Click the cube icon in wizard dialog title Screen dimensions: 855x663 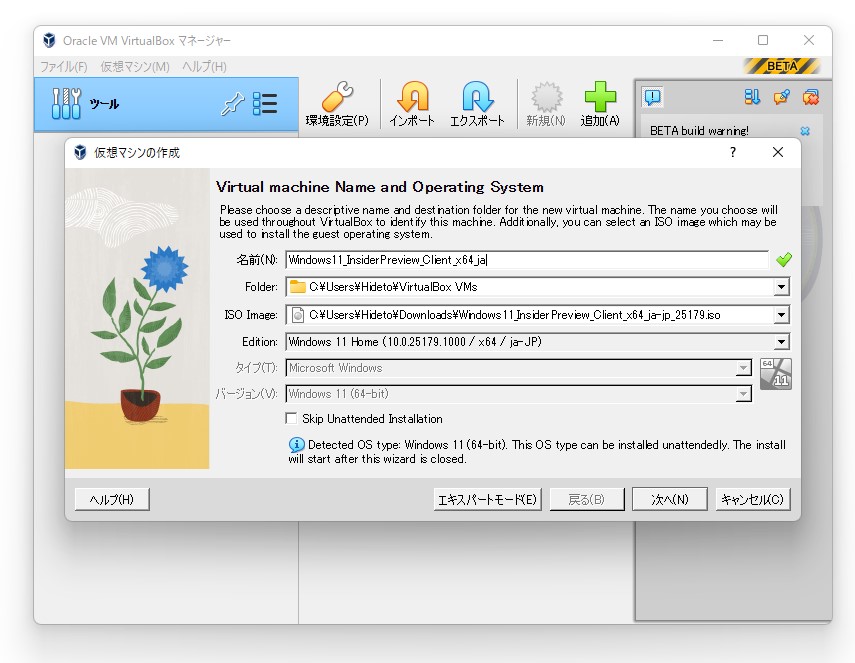[x=80, y=152]
